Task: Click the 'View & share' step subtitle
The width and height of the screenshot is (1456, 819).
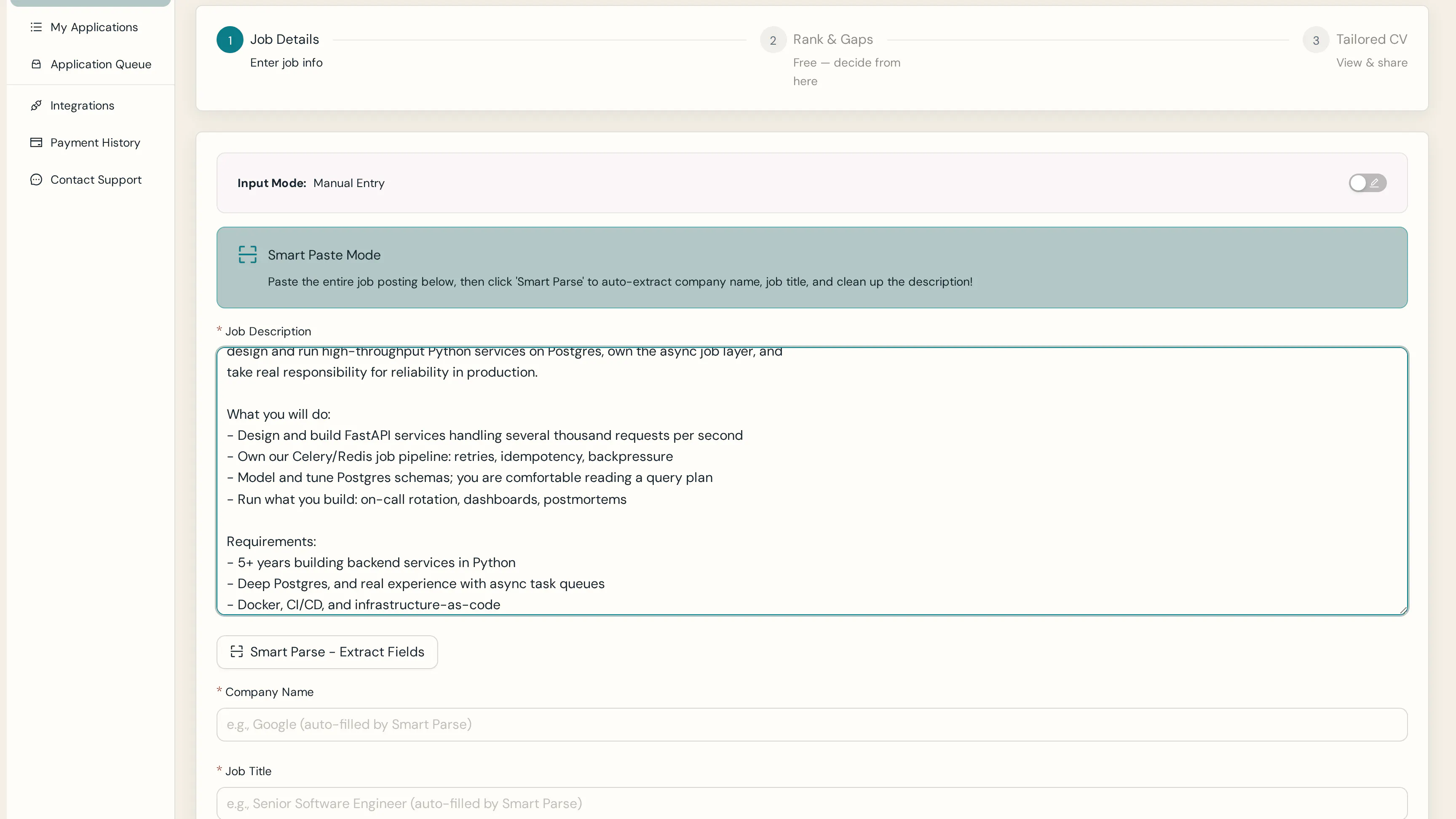Action: [x=1372, y=63]
